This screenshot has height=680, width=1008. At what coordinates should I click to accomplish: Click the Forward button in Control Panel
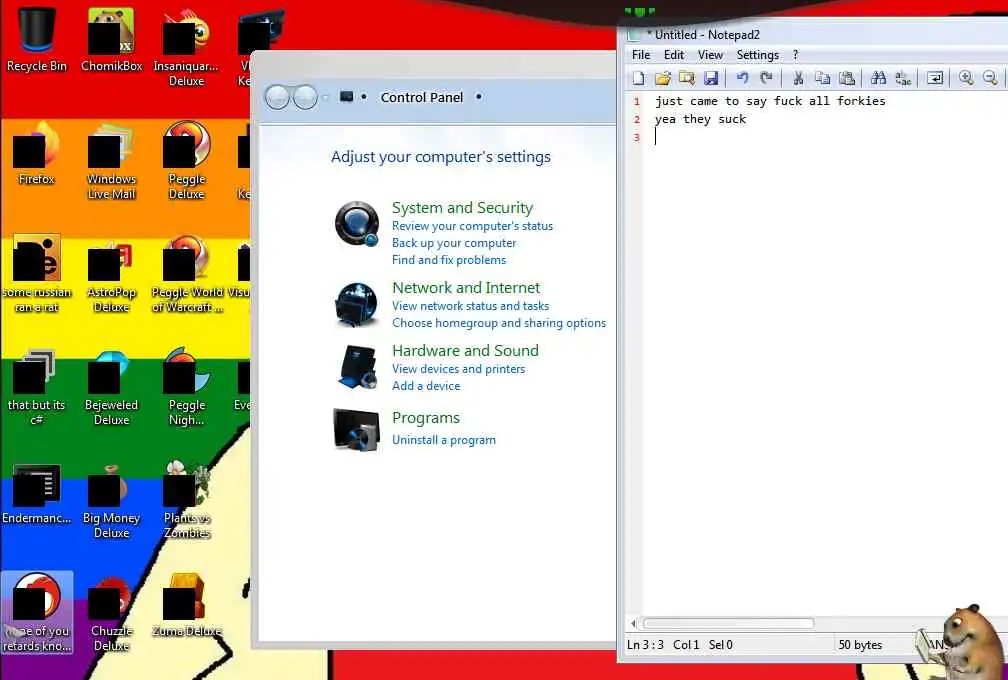click(305, 97)
